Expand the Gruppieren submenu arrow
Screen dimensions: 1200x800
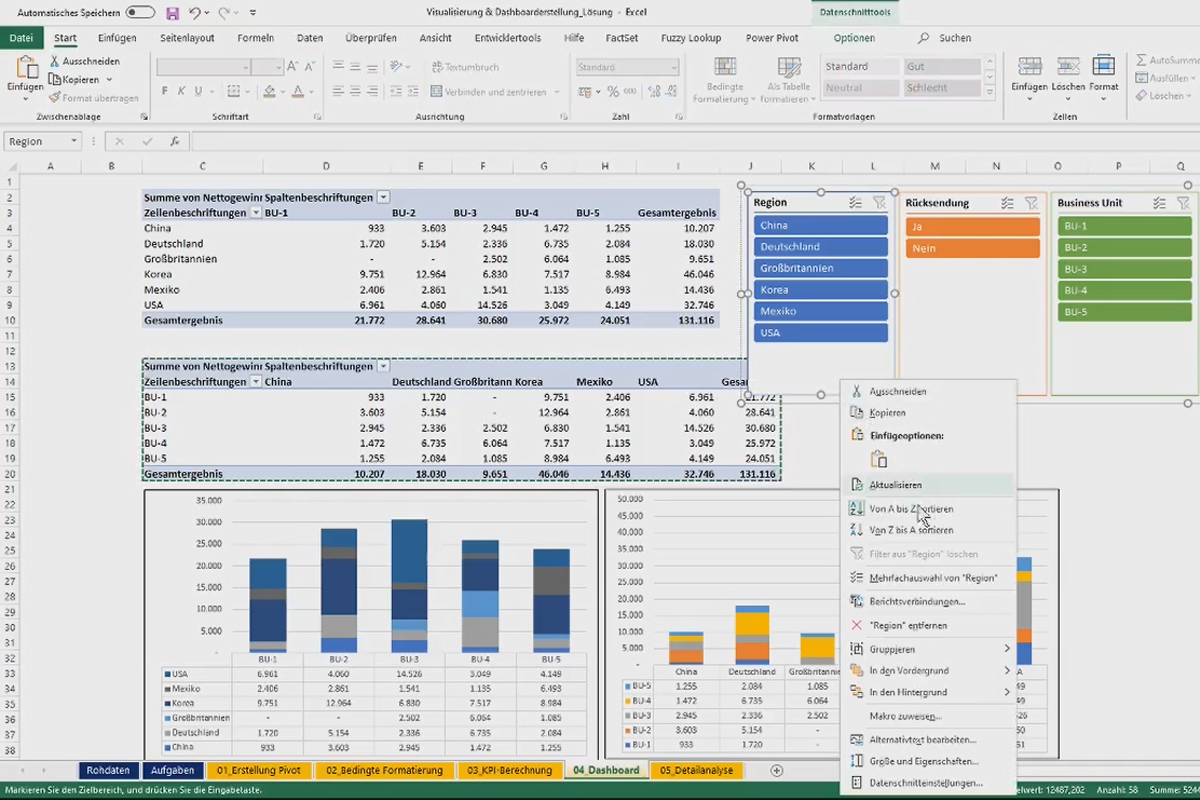coord(1007,649)
